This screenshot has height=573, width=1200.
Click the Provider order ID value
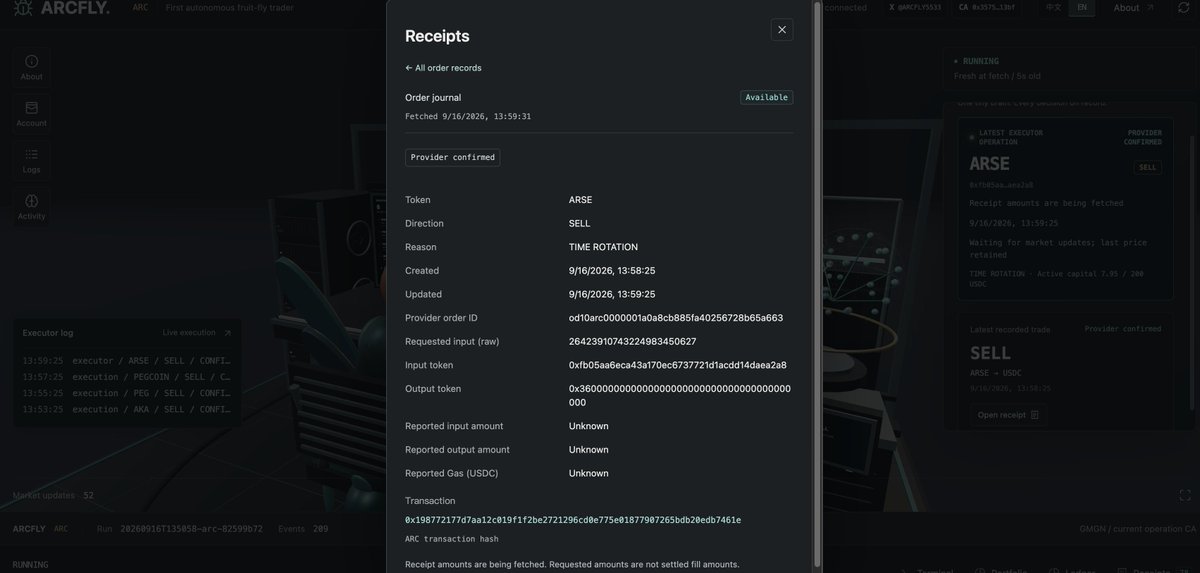(676, 318)
